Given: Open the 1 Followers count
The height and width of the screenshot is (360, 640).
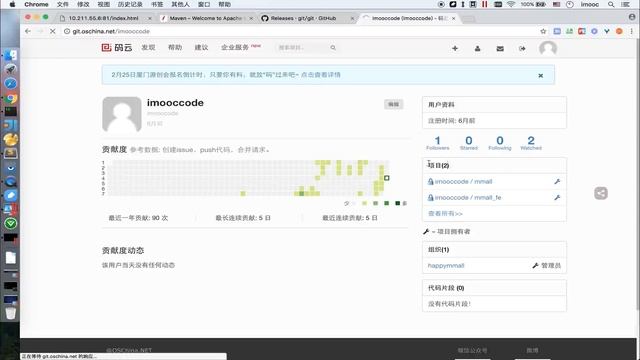Looking at the screenshot, I should (x=438, y=143).
